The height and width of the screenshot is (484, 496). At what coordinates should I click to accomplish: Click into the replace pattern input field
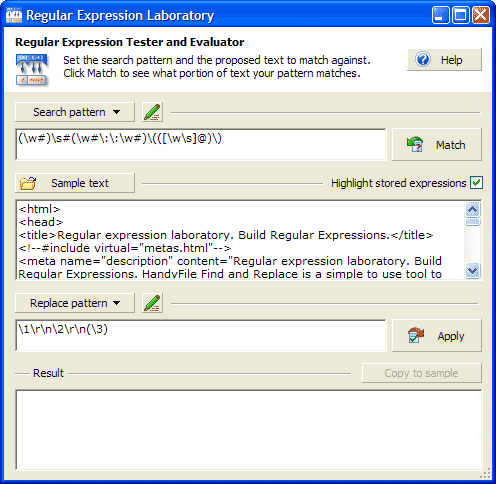point(201,335)
